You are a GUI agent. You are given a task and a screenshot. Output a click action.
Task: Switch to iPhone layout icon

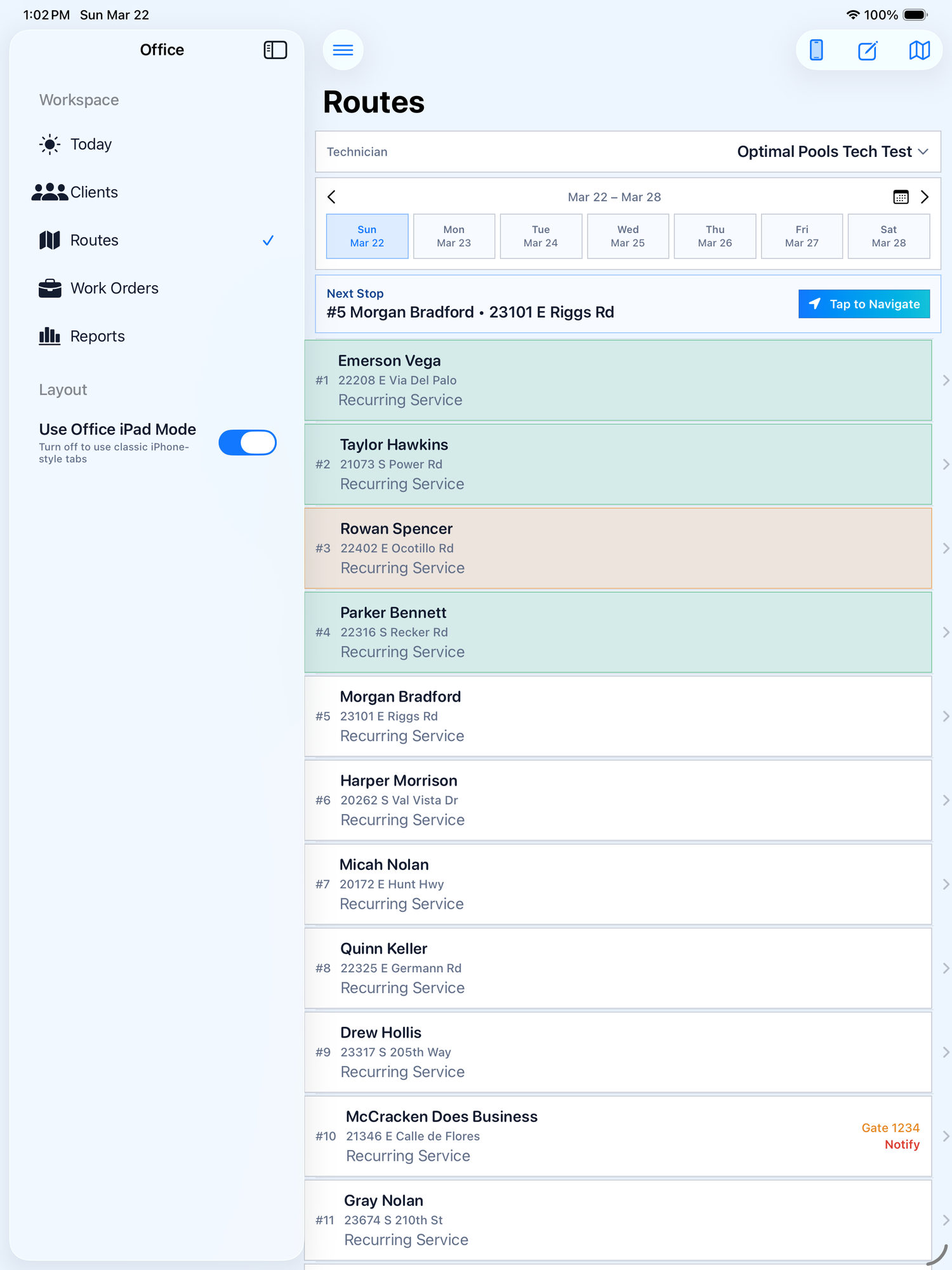817,50
